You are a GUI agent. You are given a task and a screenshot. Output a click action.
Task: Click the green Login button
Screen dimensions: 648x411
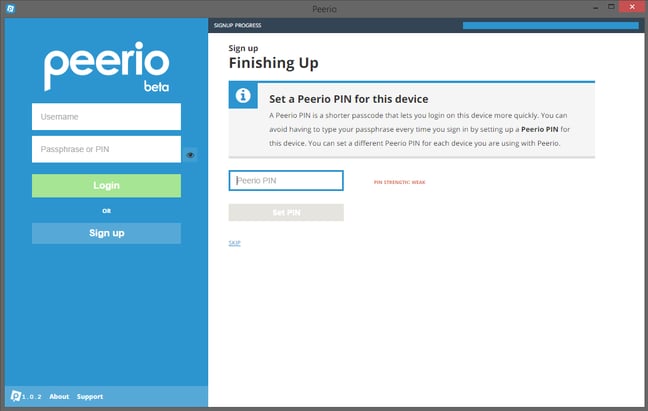pyautogui.click(x=106, y=185)
